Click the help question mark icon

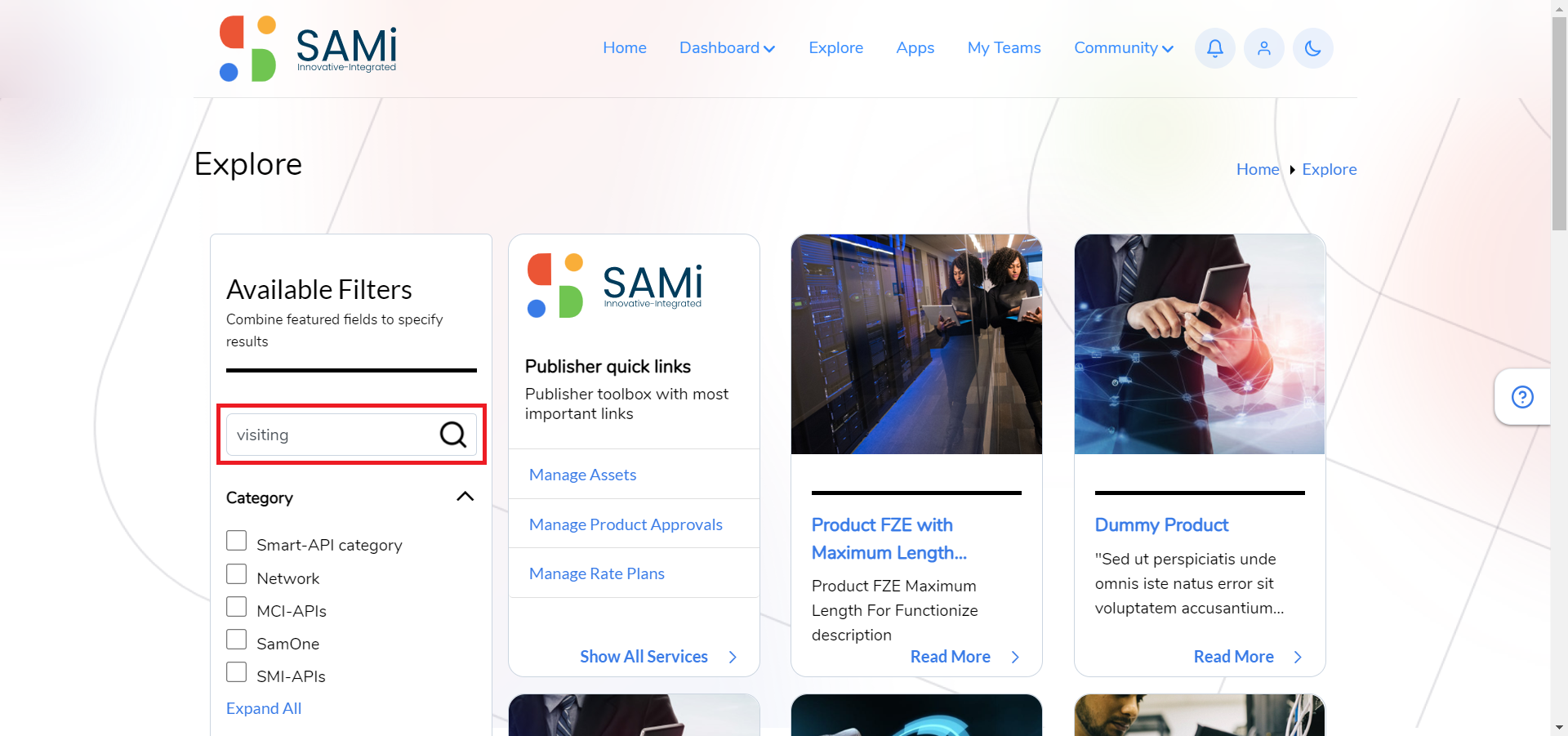pyautogui.click(x=1522, y=397)
